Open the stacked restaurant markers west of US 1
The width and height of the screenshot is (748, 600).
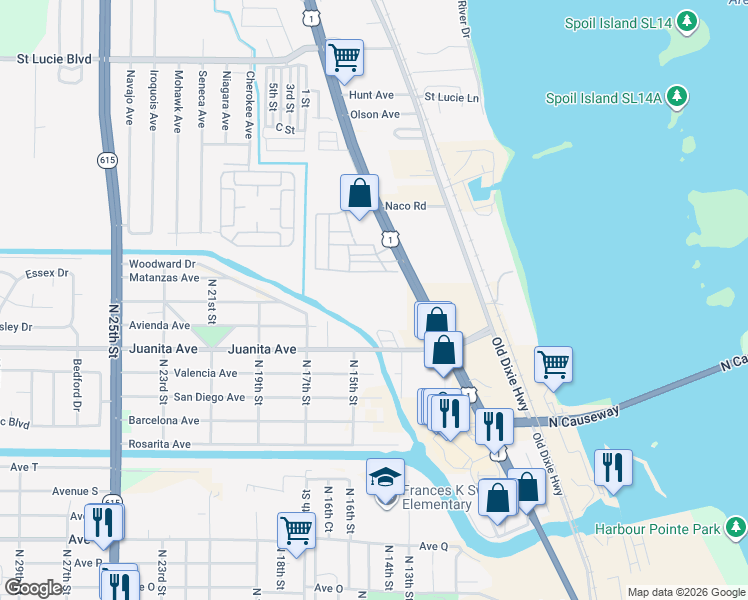pyautogui.click(x=448, y=414)
